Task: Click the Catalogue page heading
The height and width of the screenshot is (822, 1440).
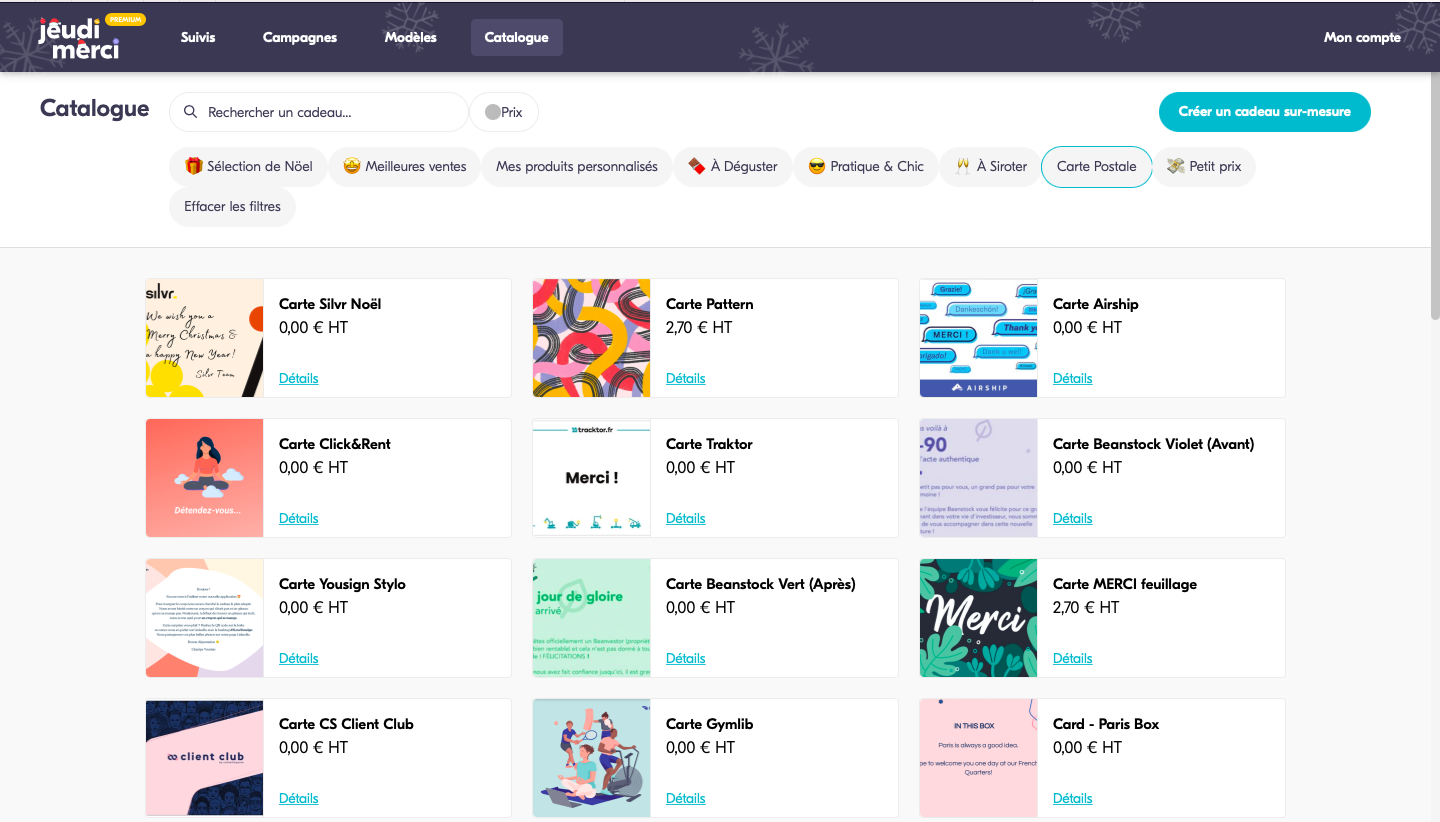Action: pyautogui.click(x=95, y=109)
